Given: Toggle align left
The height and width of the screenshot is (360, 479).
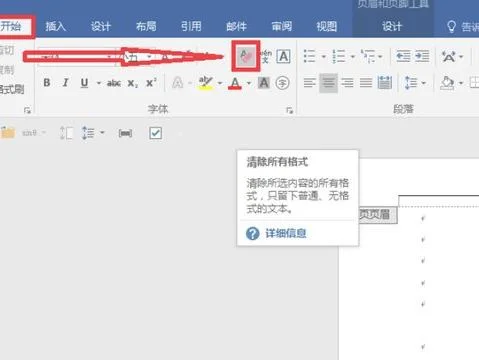Looking at the screenshot, I should (310, 83).
